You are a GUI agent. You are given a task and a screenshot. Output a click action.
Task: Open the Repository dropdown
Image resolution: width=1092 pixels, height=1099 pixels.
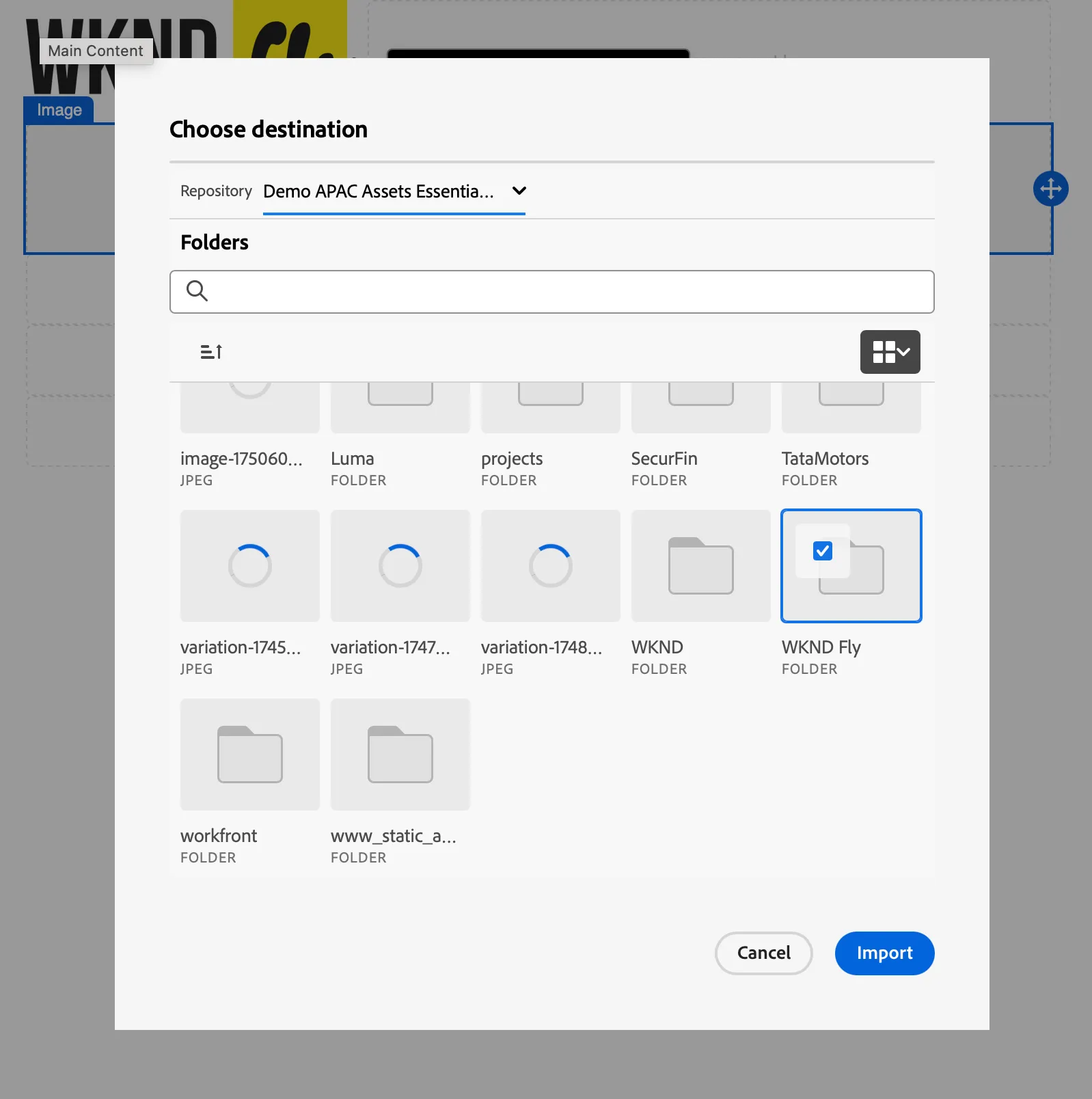pyautogui.click(x=394, y=191)
